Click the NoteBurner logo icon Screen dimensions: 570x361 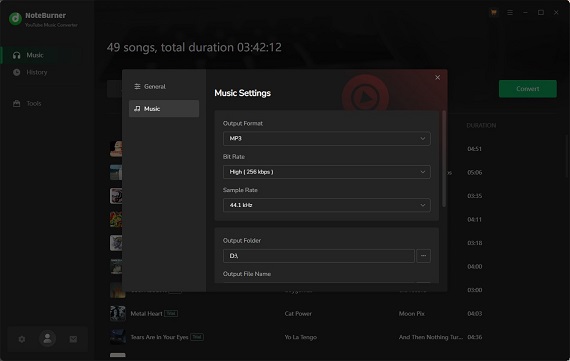click(x=15, y=19)
